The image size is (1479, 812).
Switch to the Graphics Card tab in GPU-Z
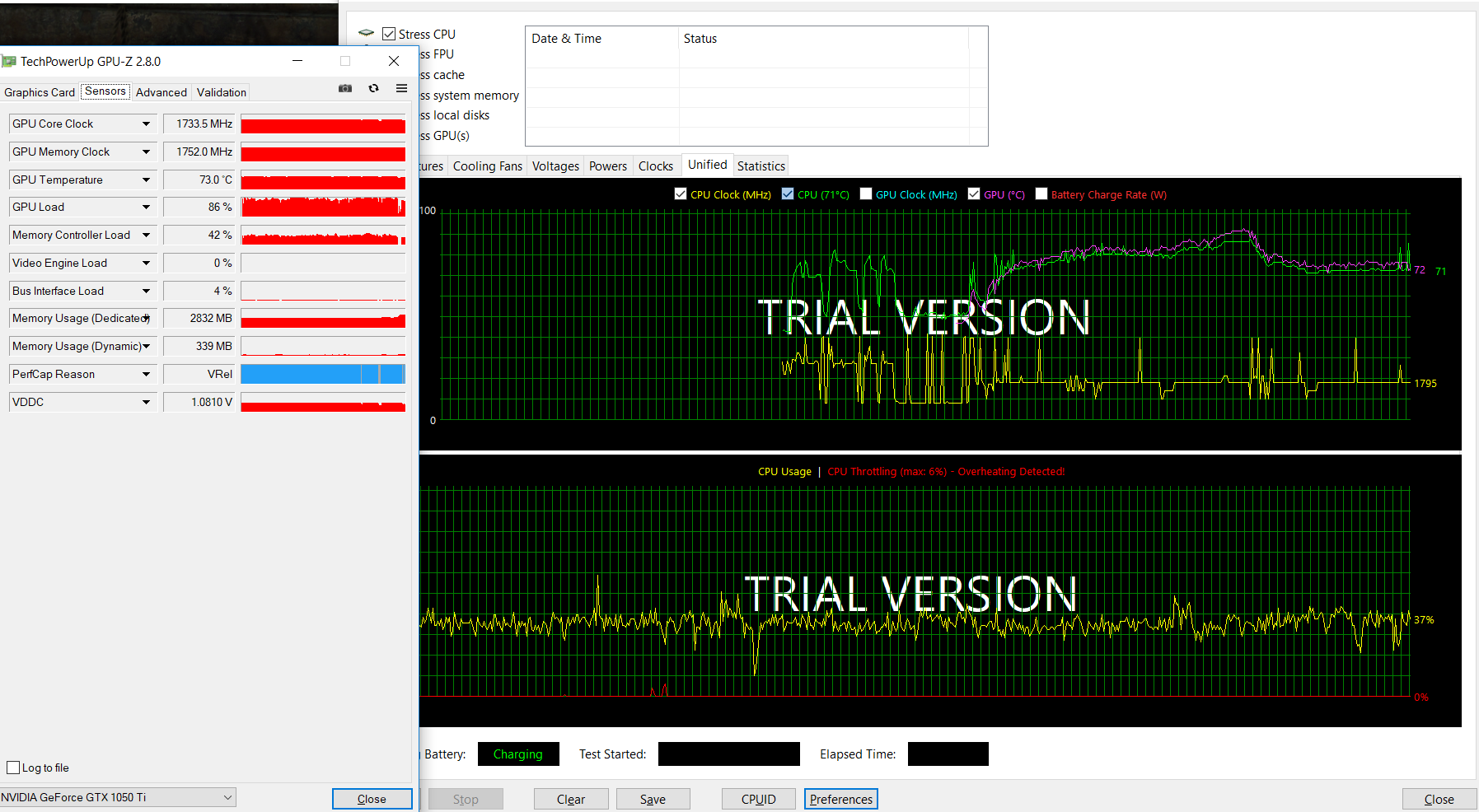40,92
